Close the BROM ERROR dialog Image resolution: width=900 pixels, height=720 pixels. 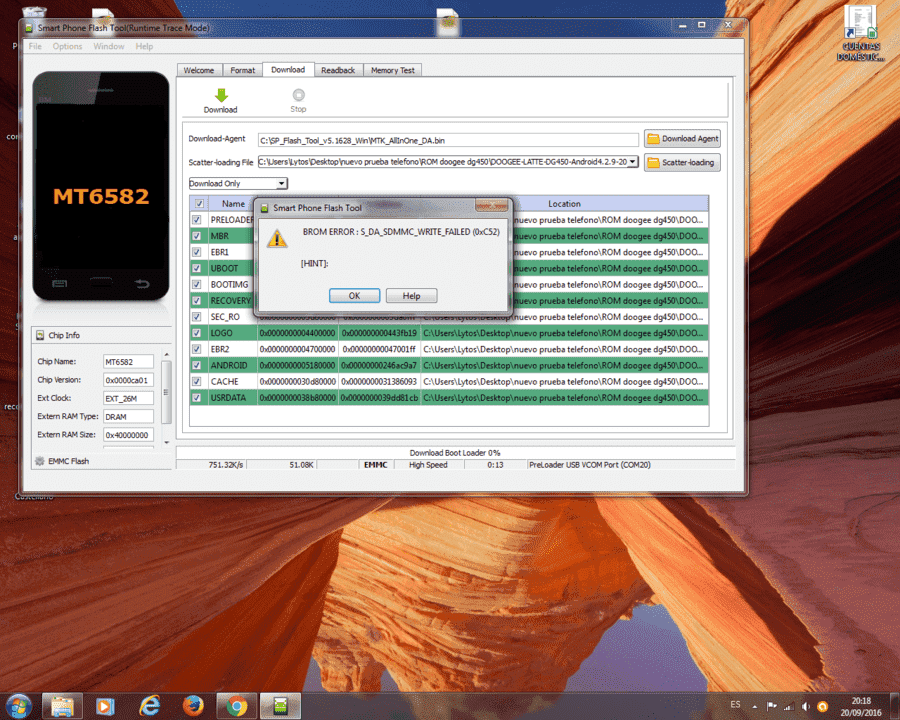pos(492,206)
